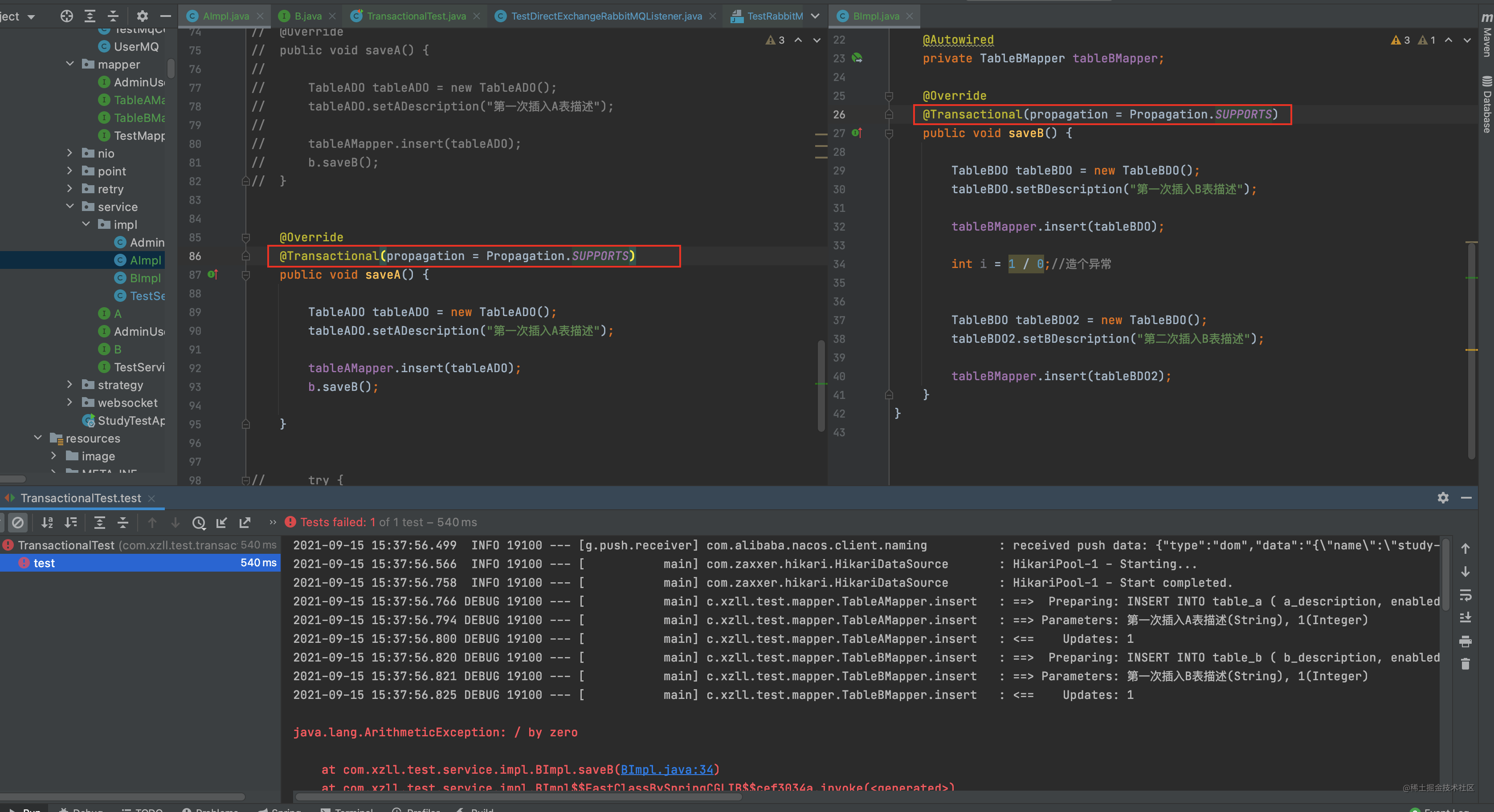Toggle the Show Ignored tests filter
This screenshot has width=1494, height=812.
click(x=18, y=522)
